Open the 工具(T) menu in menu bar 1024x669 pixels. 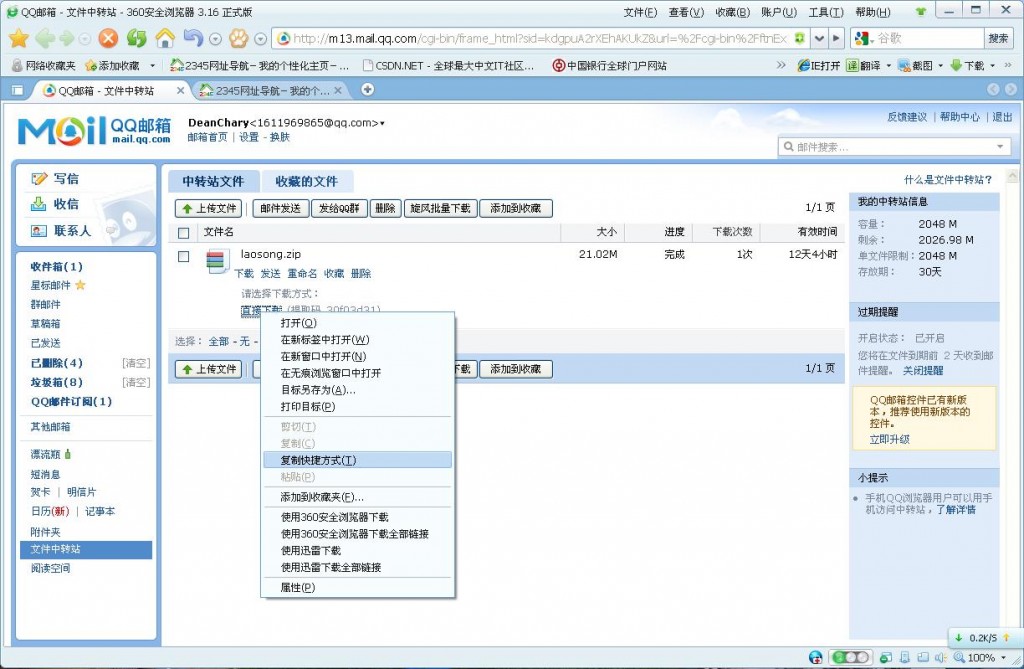825,12
